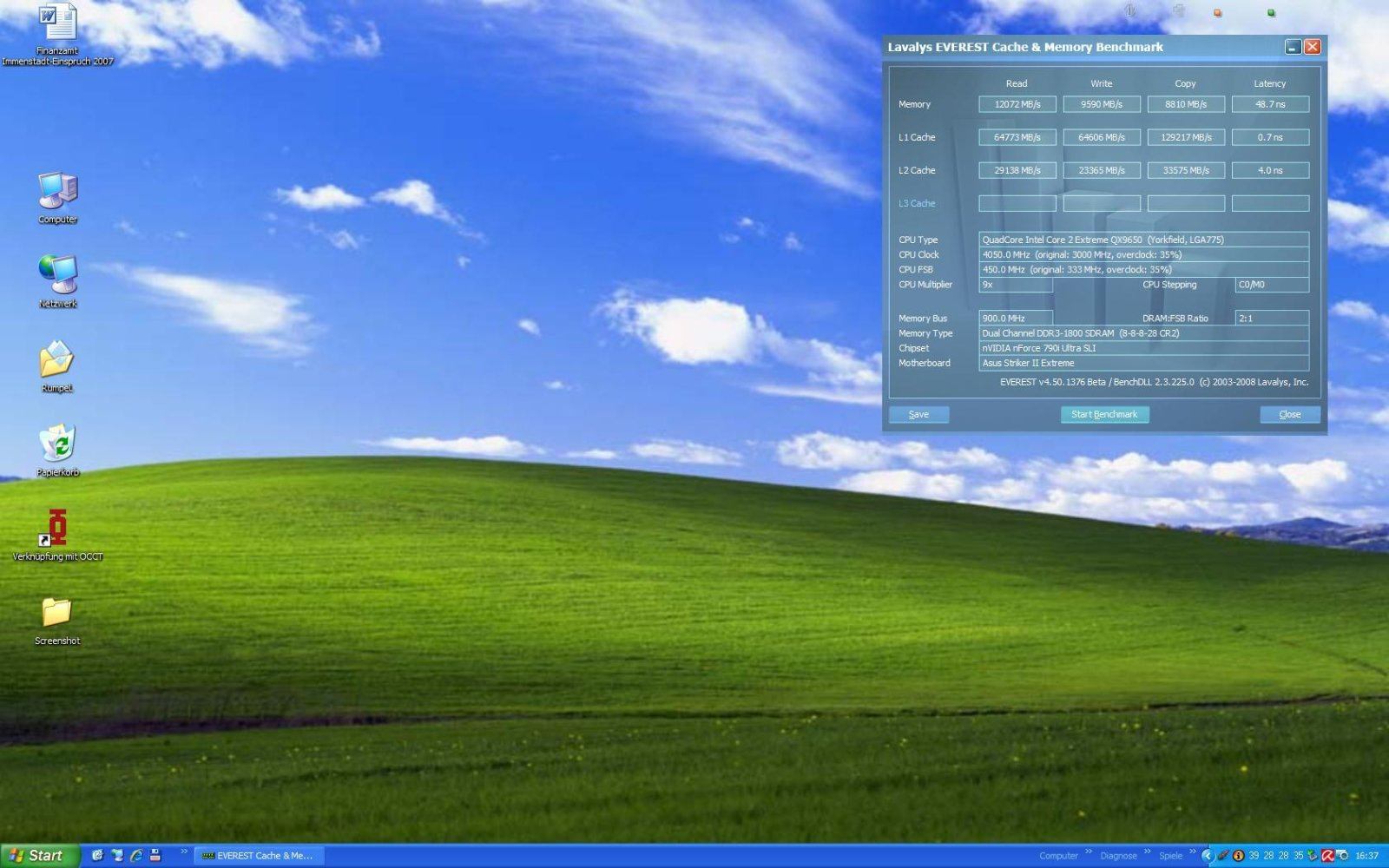Open the Avira red umbrella tray icon
This screenshot has width=1389, height=868.
click(x=1326, y=855)
